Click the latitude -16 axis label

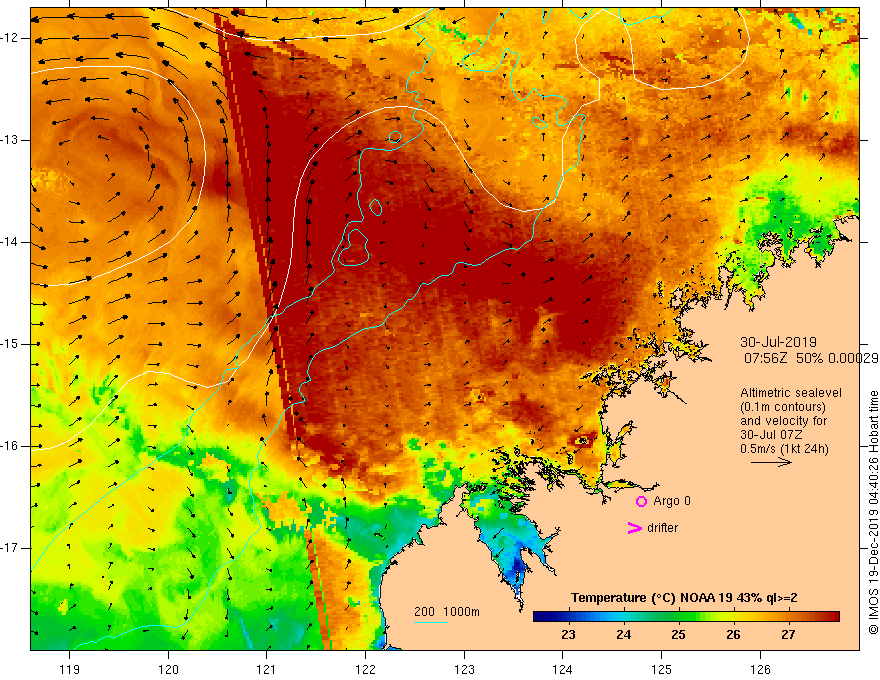coord(10,446)
